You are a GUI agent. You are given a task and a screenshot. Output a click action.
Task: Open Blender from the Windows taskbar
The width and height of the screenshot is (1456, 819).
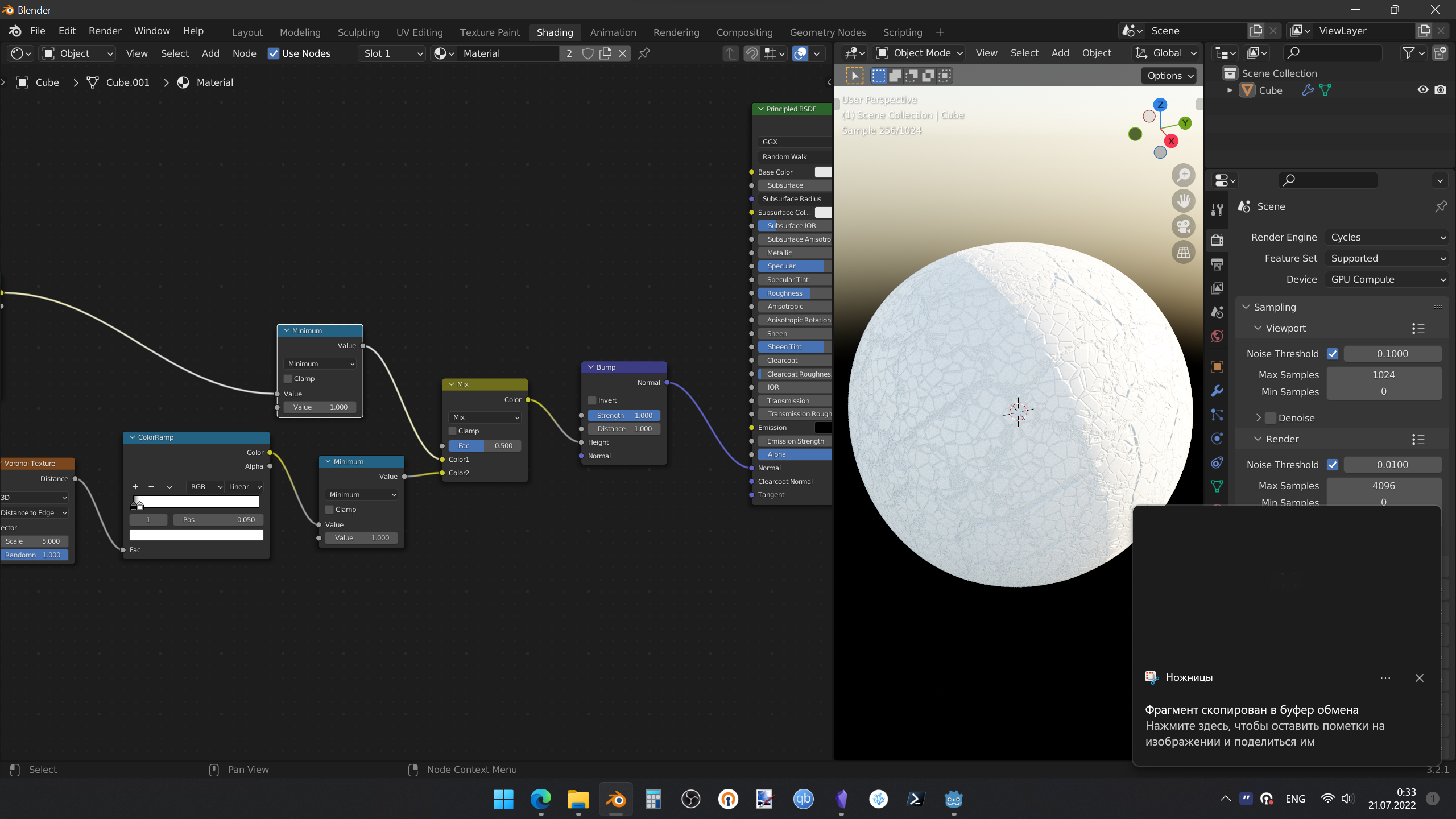615,799
